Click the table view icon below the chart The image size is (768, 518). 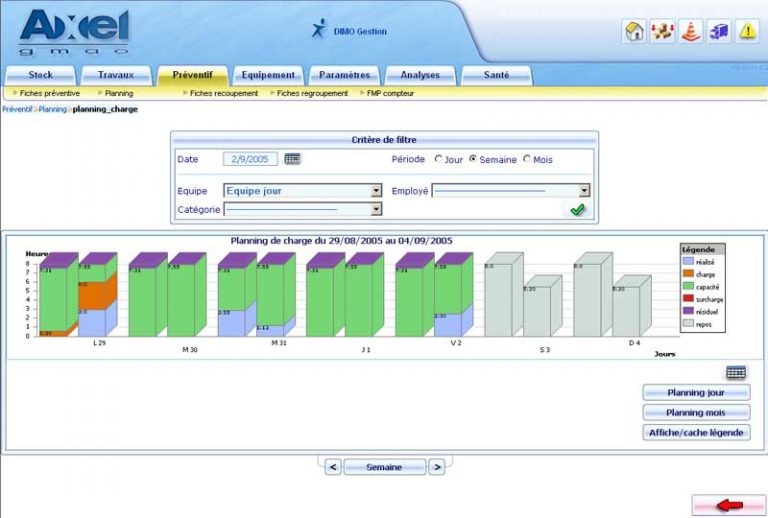pyautogui.click(x=736, y=372)
